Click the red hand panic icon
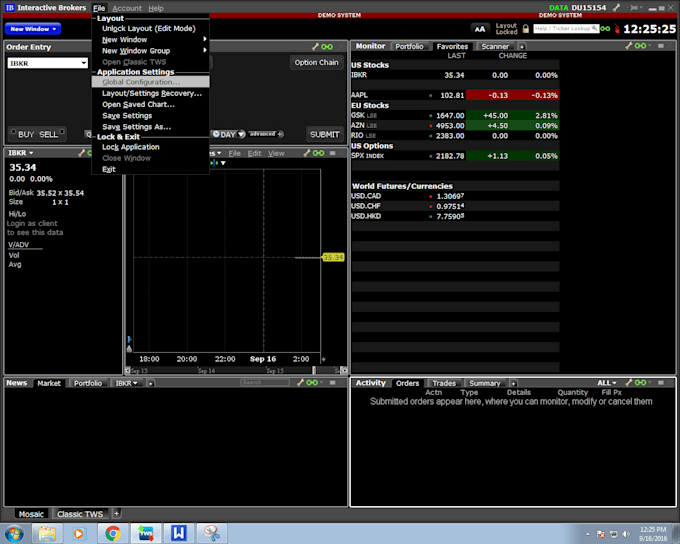Screen dimensions: 680x544 [617, 29]
